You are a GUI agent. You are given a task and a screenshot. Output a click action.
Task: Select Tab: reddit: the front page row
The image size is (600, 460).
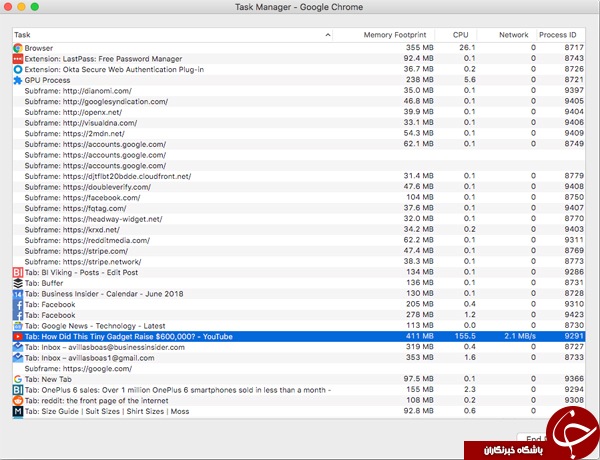(x=298, y=401)
